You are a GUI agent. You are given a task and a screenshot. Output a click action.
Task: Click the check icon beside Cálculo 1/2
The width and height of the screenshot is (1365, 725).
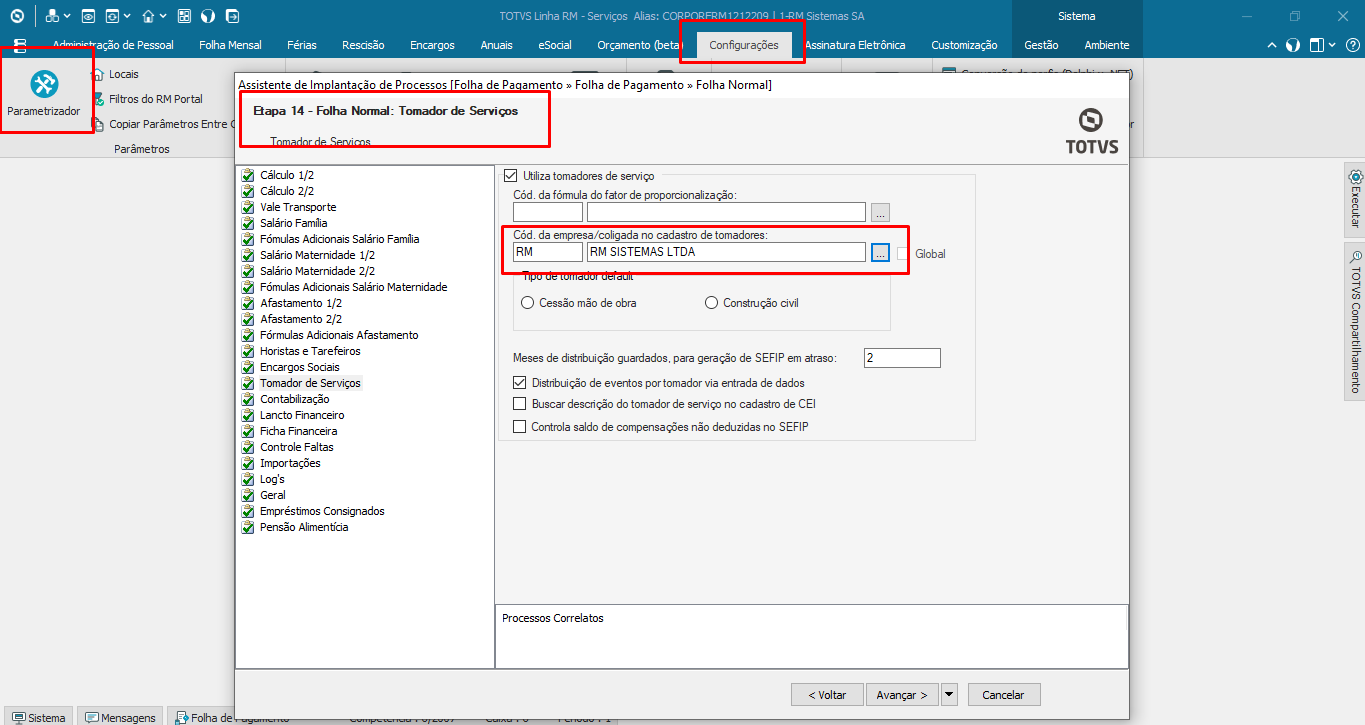tap(248, 175)
